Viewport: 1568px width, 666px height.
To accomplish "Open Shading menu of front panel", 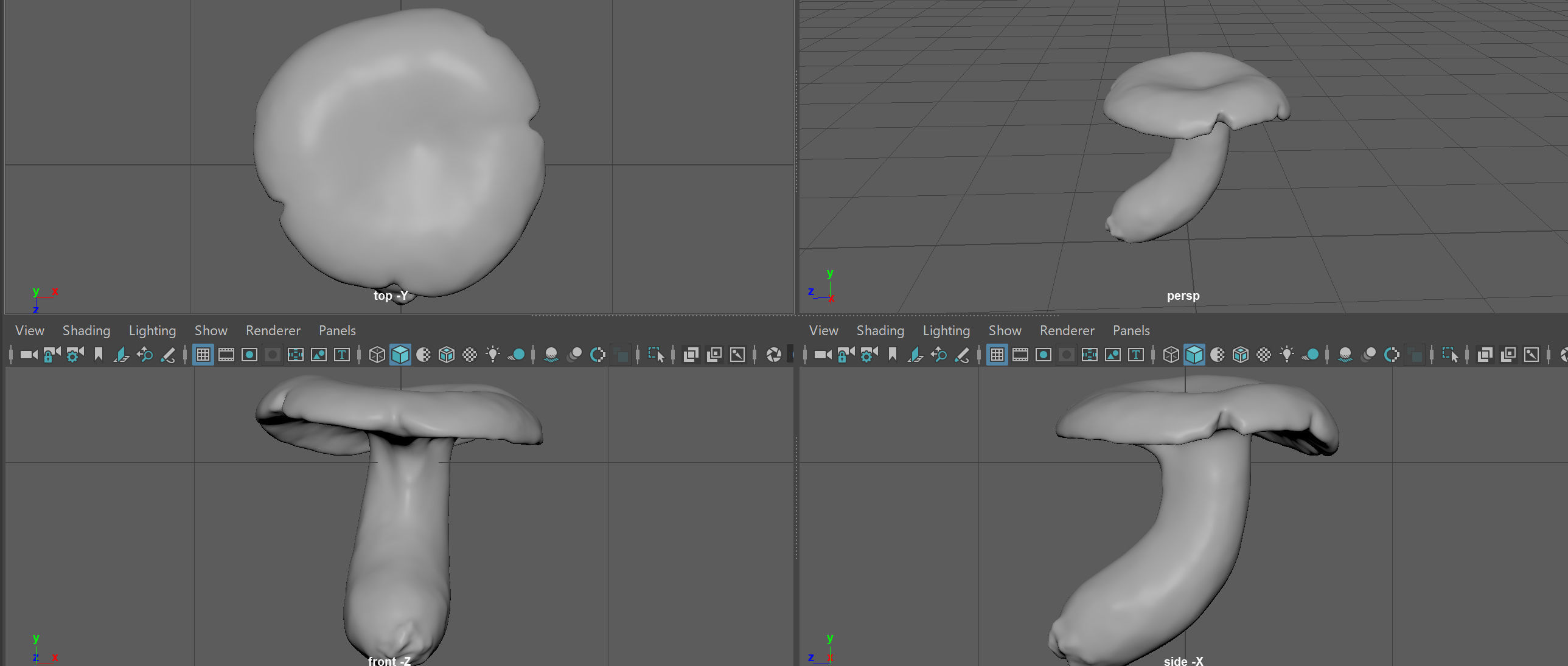I will pyautogui.click(x=86, y=330).
